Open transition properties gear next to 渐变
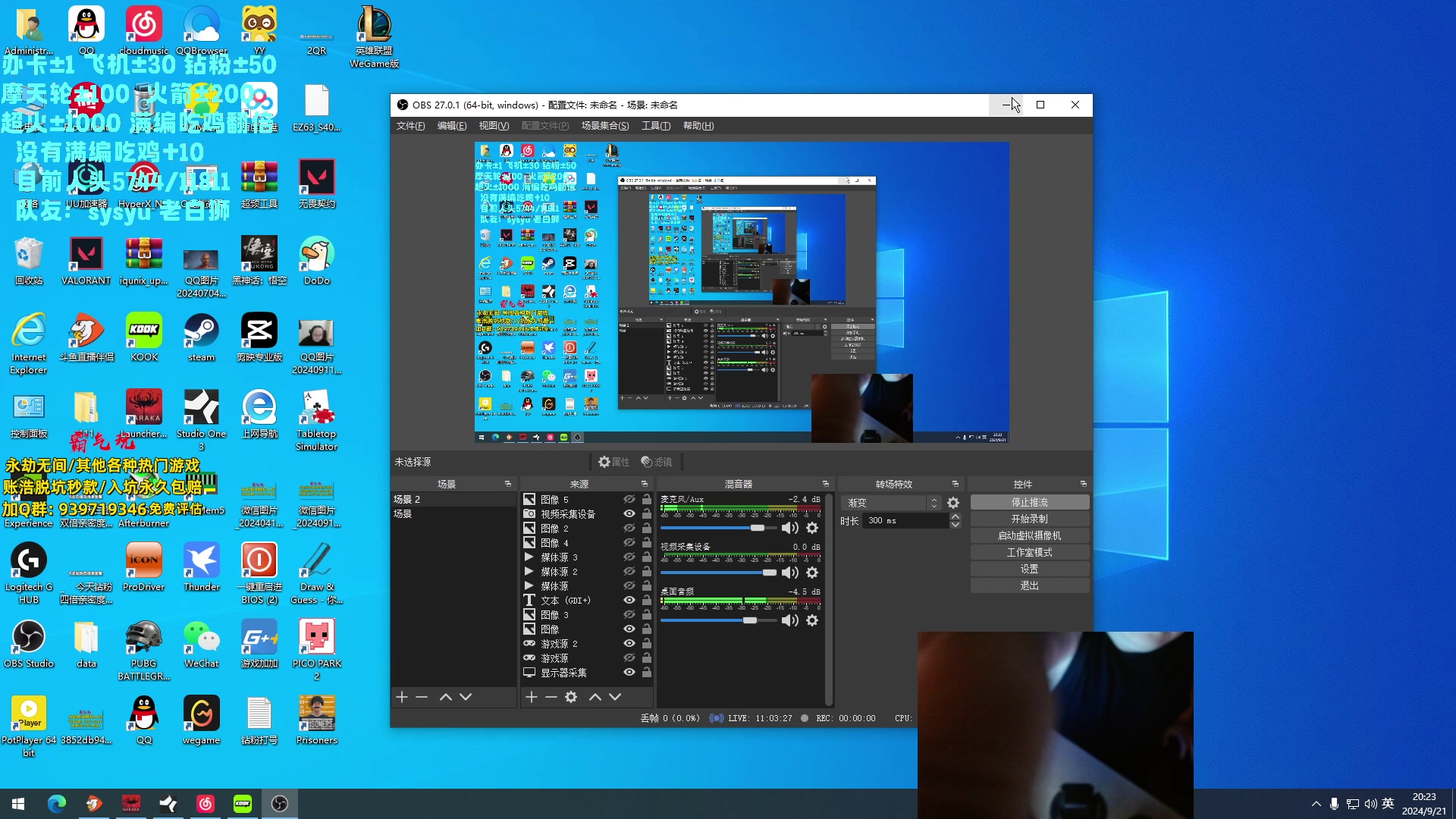The image size is (1456, 819). [x=953, y=503]
